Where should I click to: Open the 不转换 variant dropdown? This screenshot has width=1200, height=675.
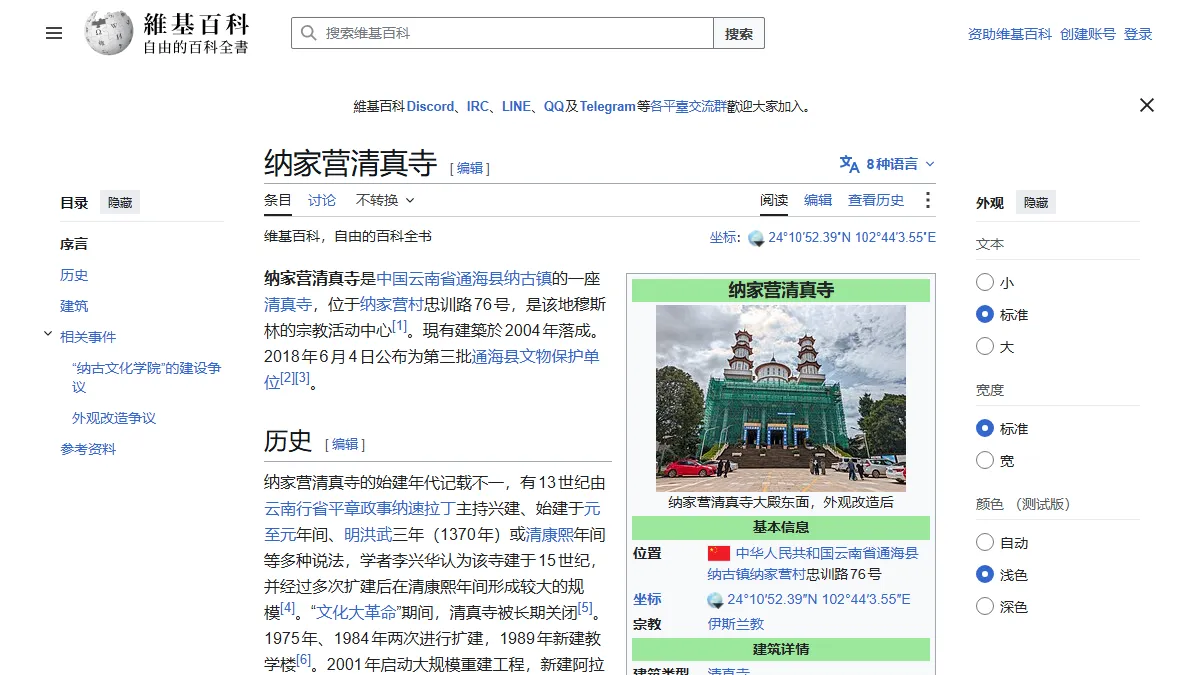[x=385, y=200]
